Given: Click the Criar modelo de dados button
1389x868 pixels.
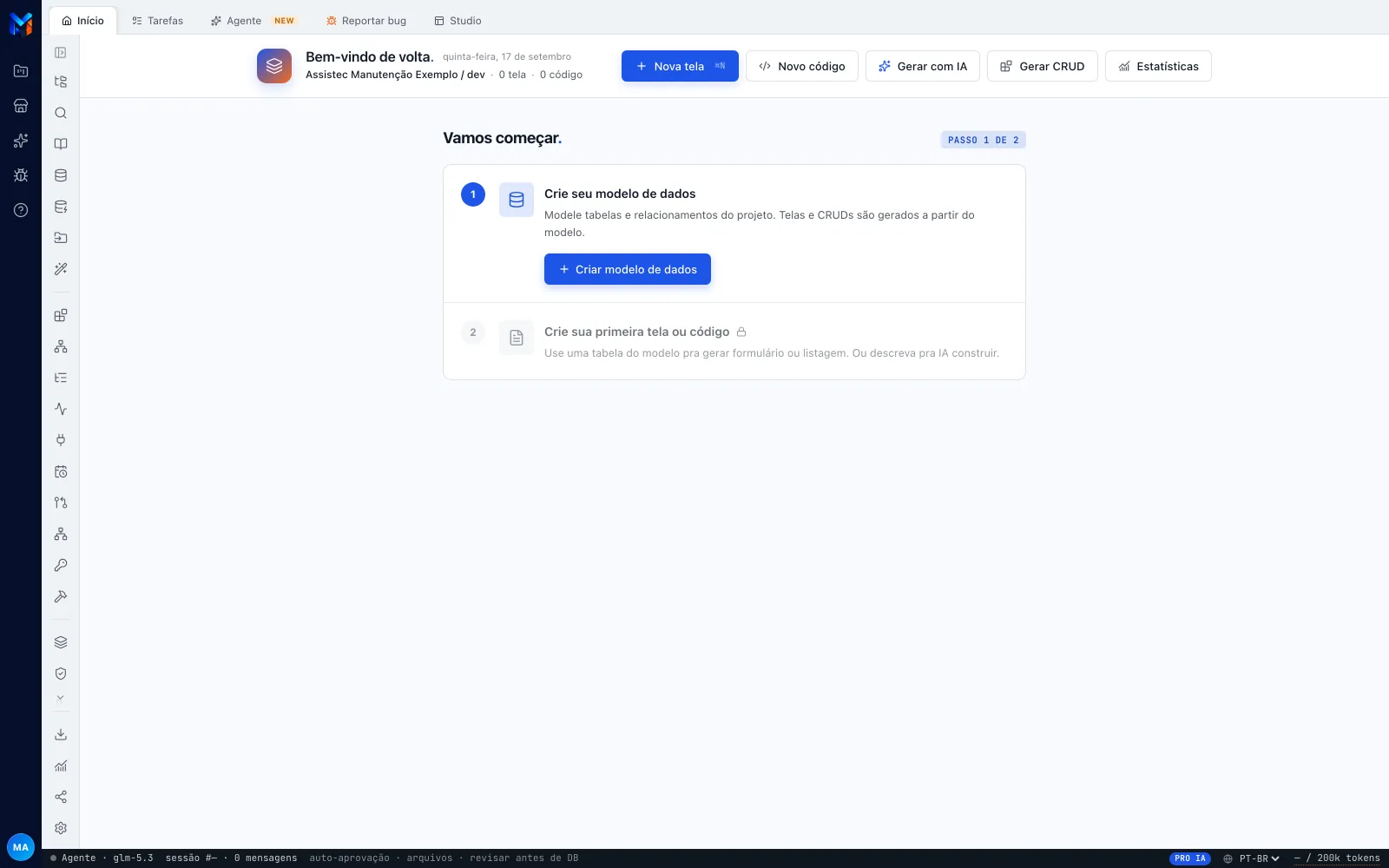Looking at the screenshot, I should click(x=628, y=269).
